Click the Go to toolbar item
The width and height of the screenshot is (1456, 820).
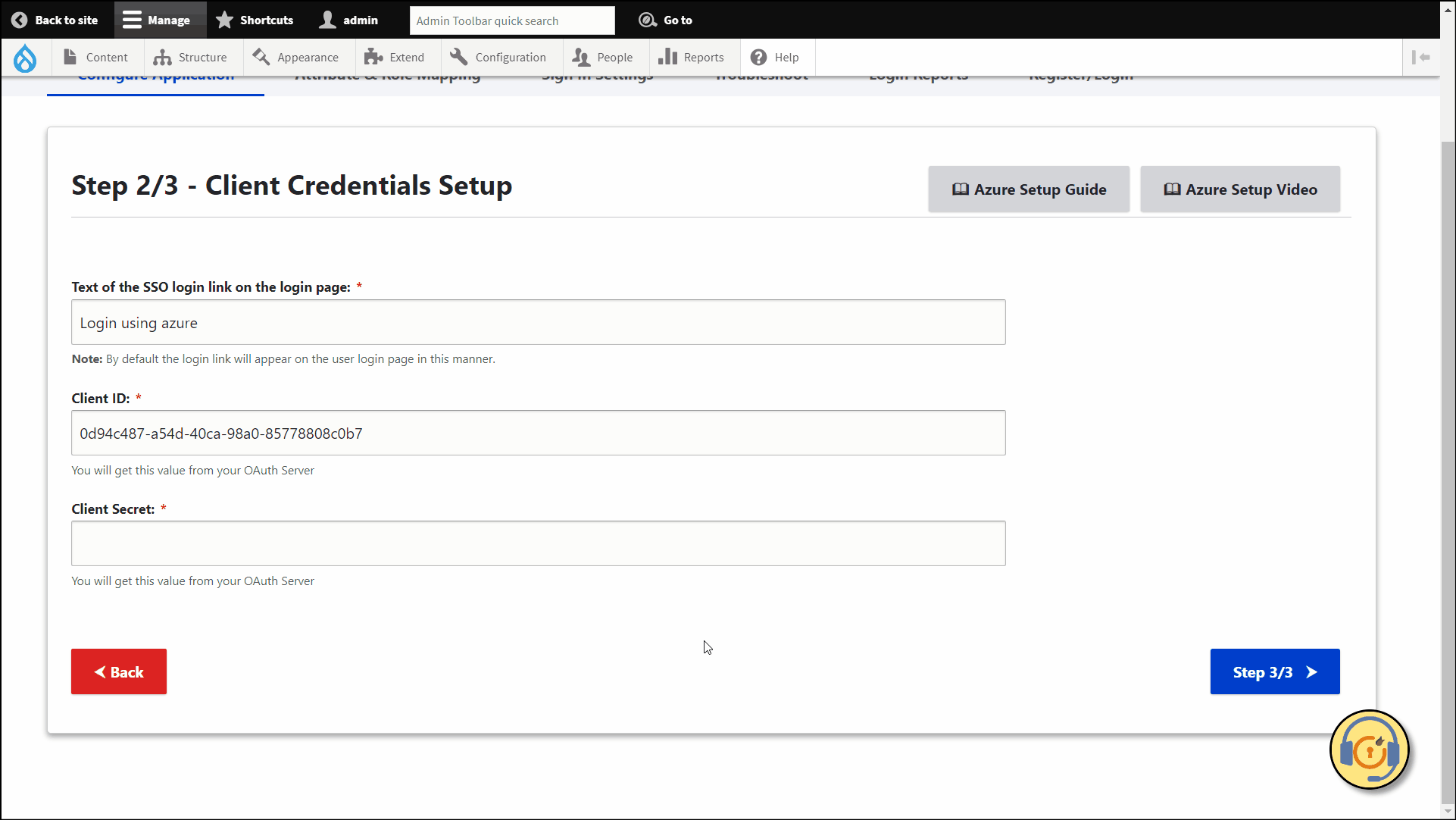[666, 20]
